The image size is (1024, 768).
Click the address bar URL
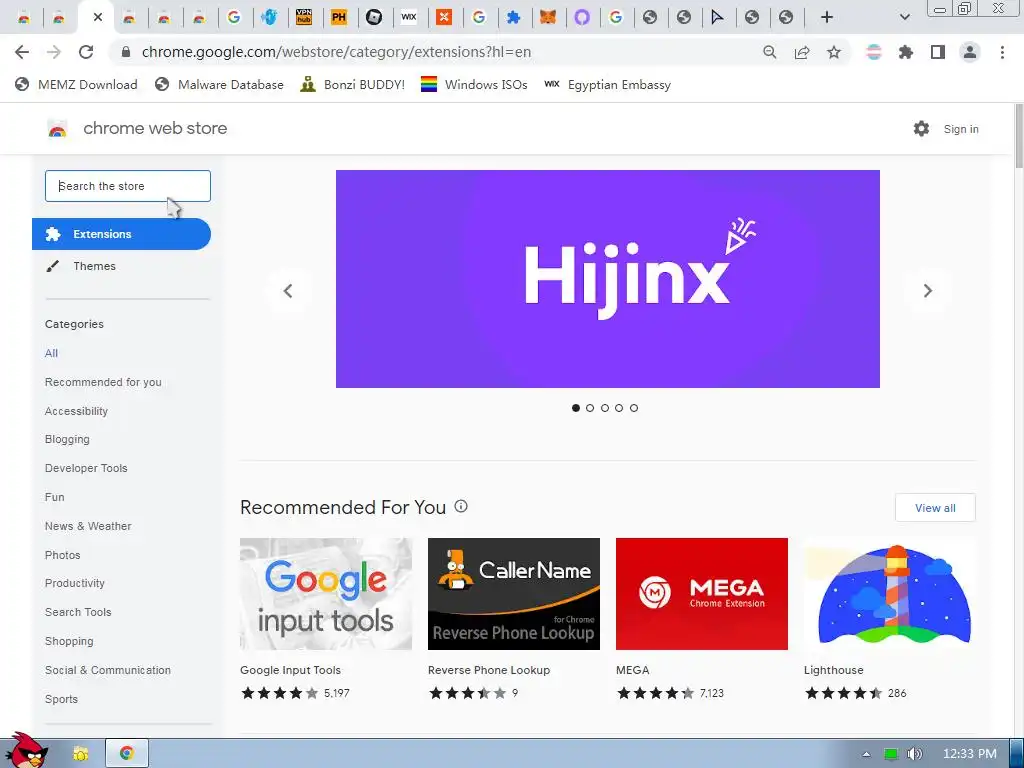(x=336, y=52)
